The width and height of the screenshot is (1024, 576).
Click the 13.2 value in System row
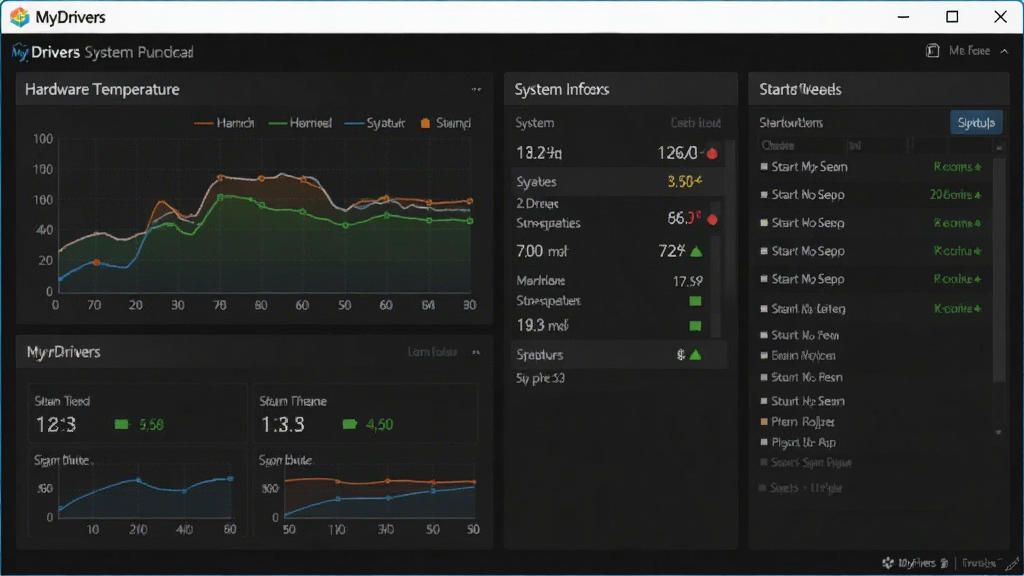click(x=539, y=153)
